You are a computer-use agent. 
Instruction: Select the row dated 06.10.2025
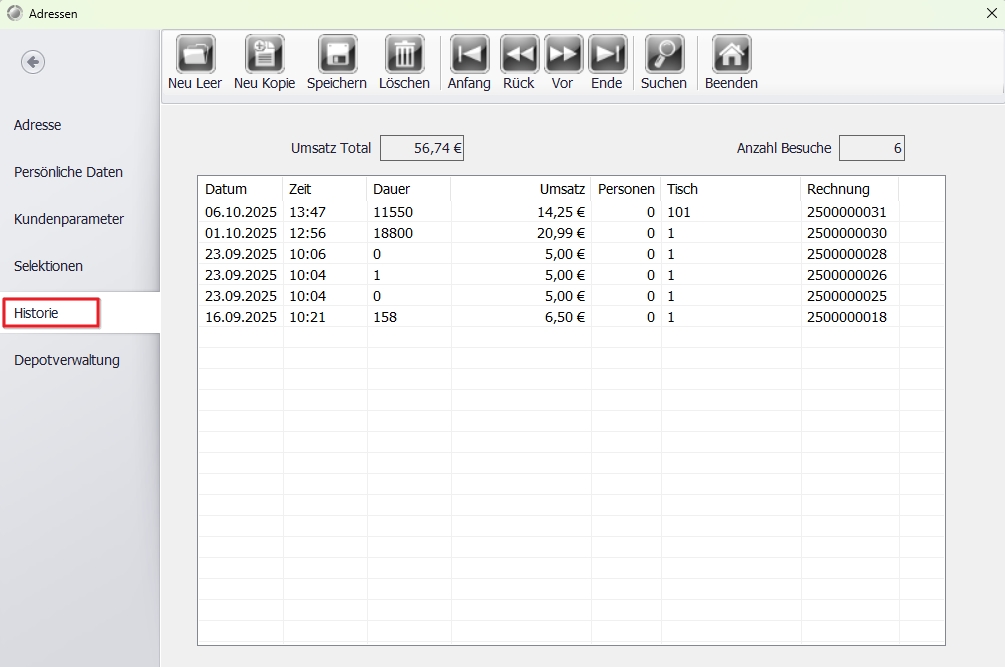click(571, 212)
